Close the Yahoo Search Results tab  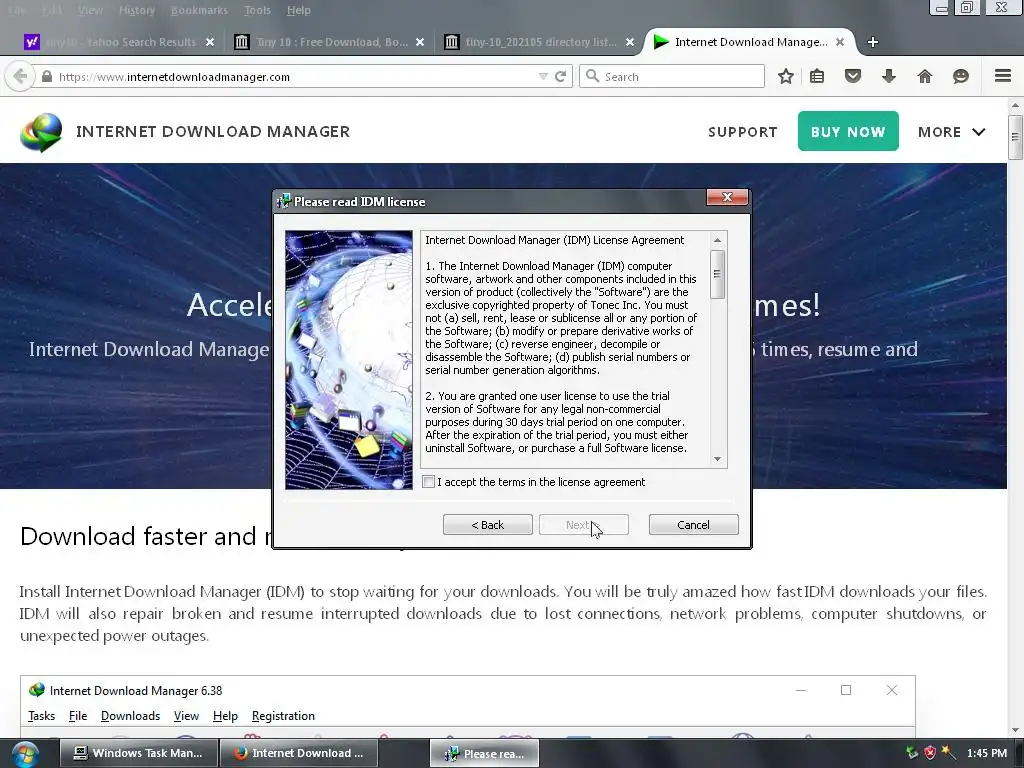[210, 42]
